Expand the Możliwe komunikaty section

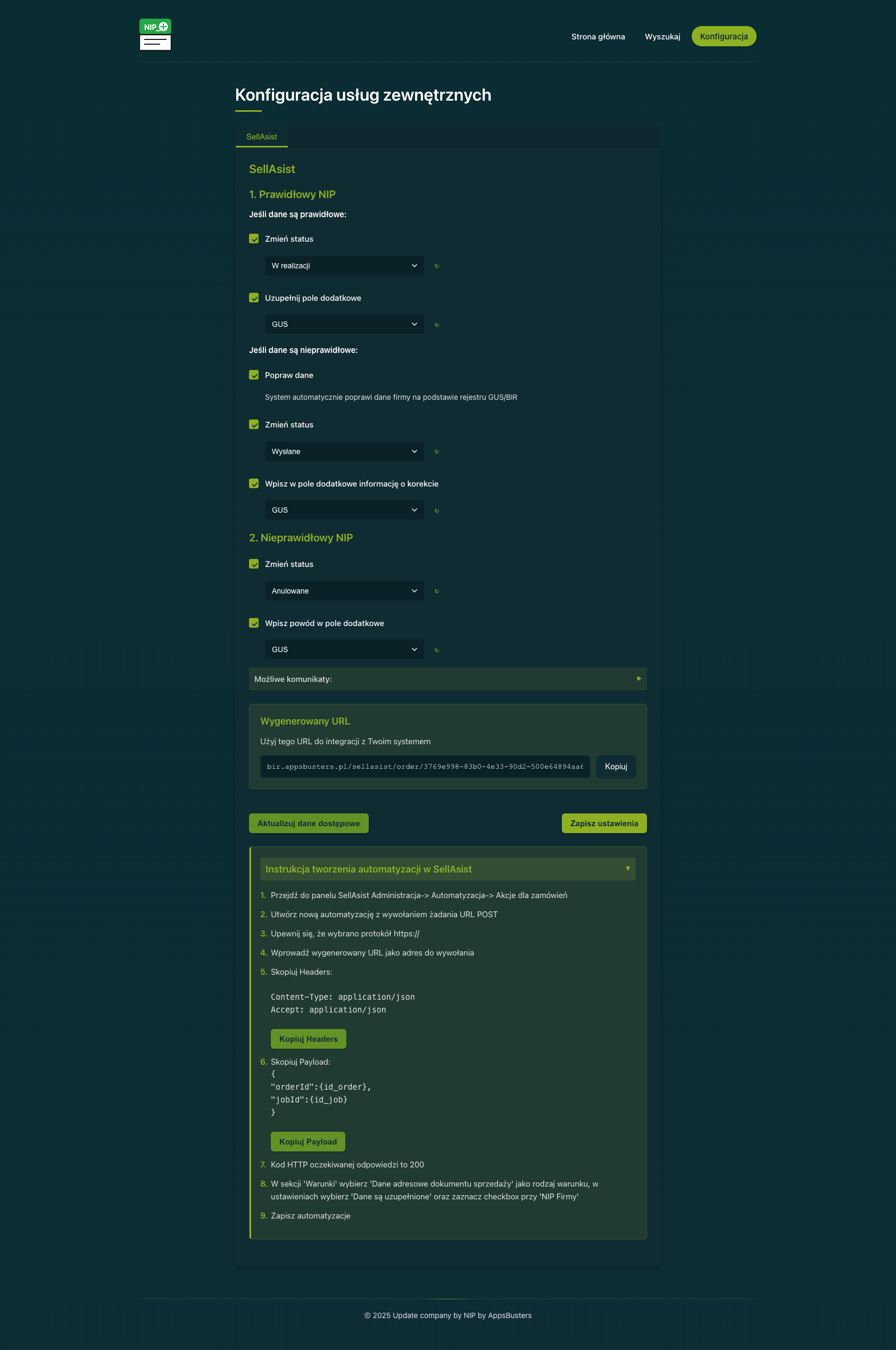click(x=447, y=679)
